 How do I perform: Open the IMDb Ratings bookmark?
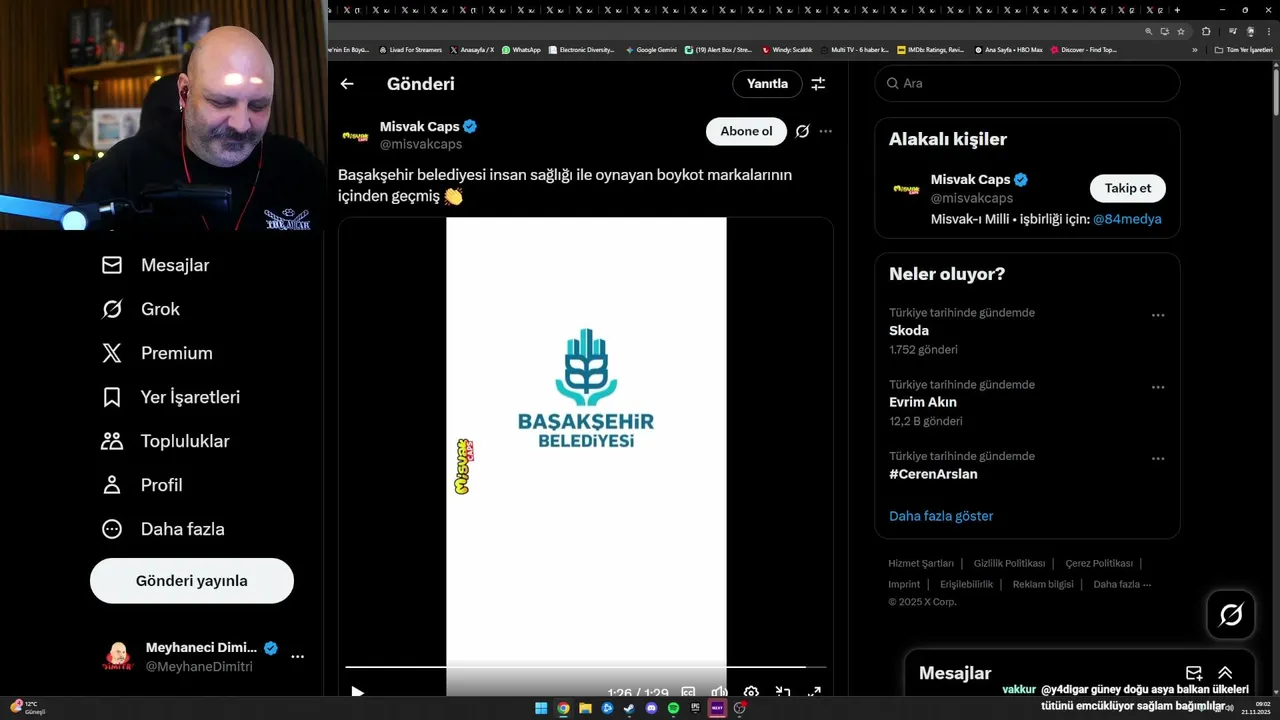931,49
